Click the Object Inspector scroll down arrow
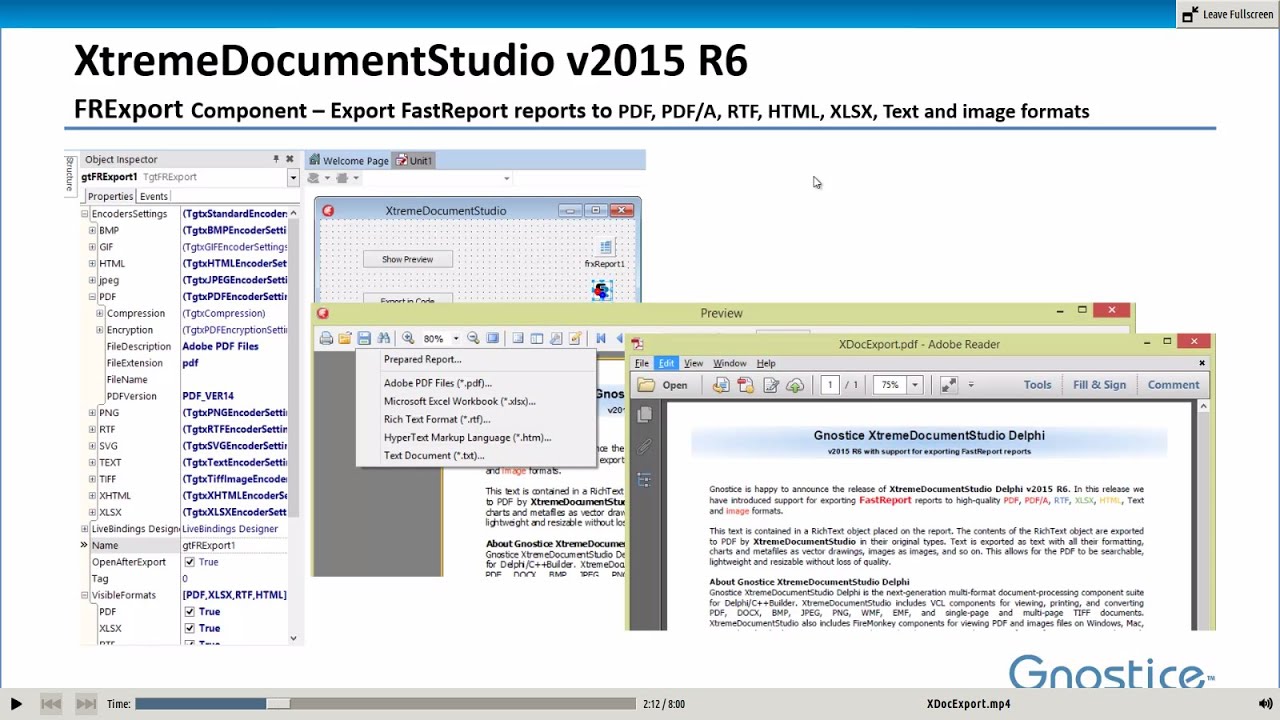 [x=293, y=637]
